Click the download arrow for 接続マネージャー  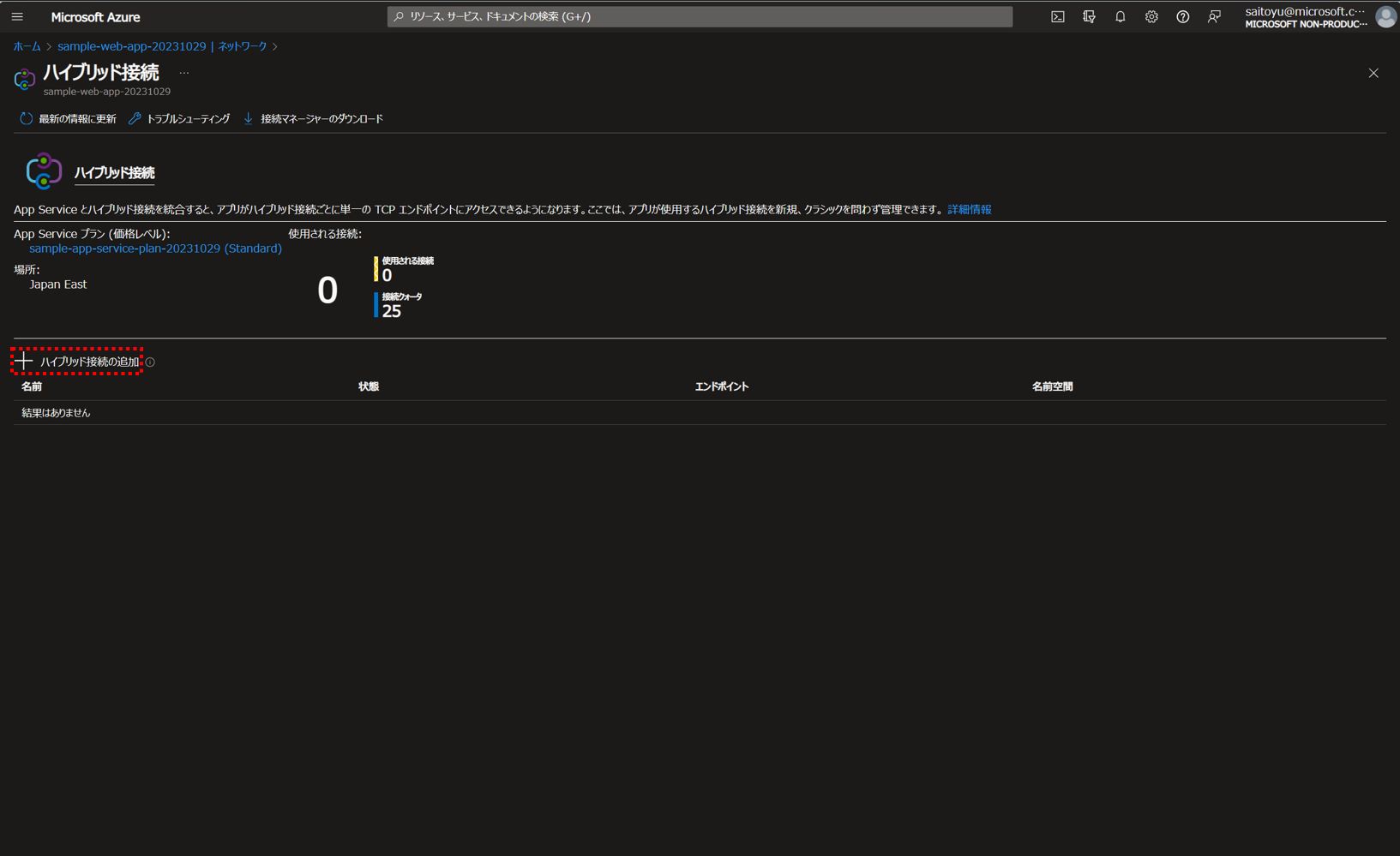[x=249, y=119]
